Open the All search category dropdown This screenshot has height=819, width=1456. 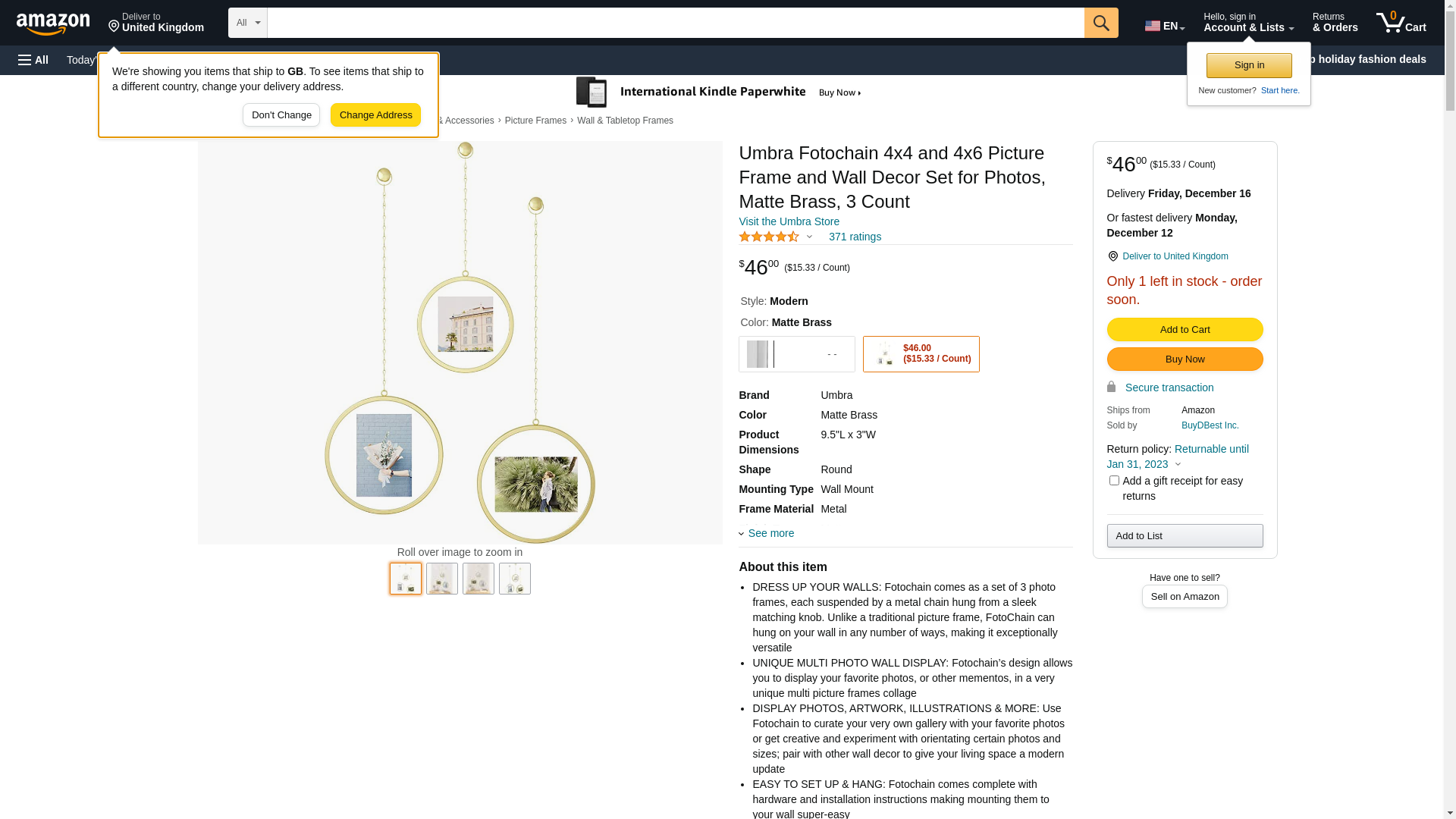(x=248, y=23)
